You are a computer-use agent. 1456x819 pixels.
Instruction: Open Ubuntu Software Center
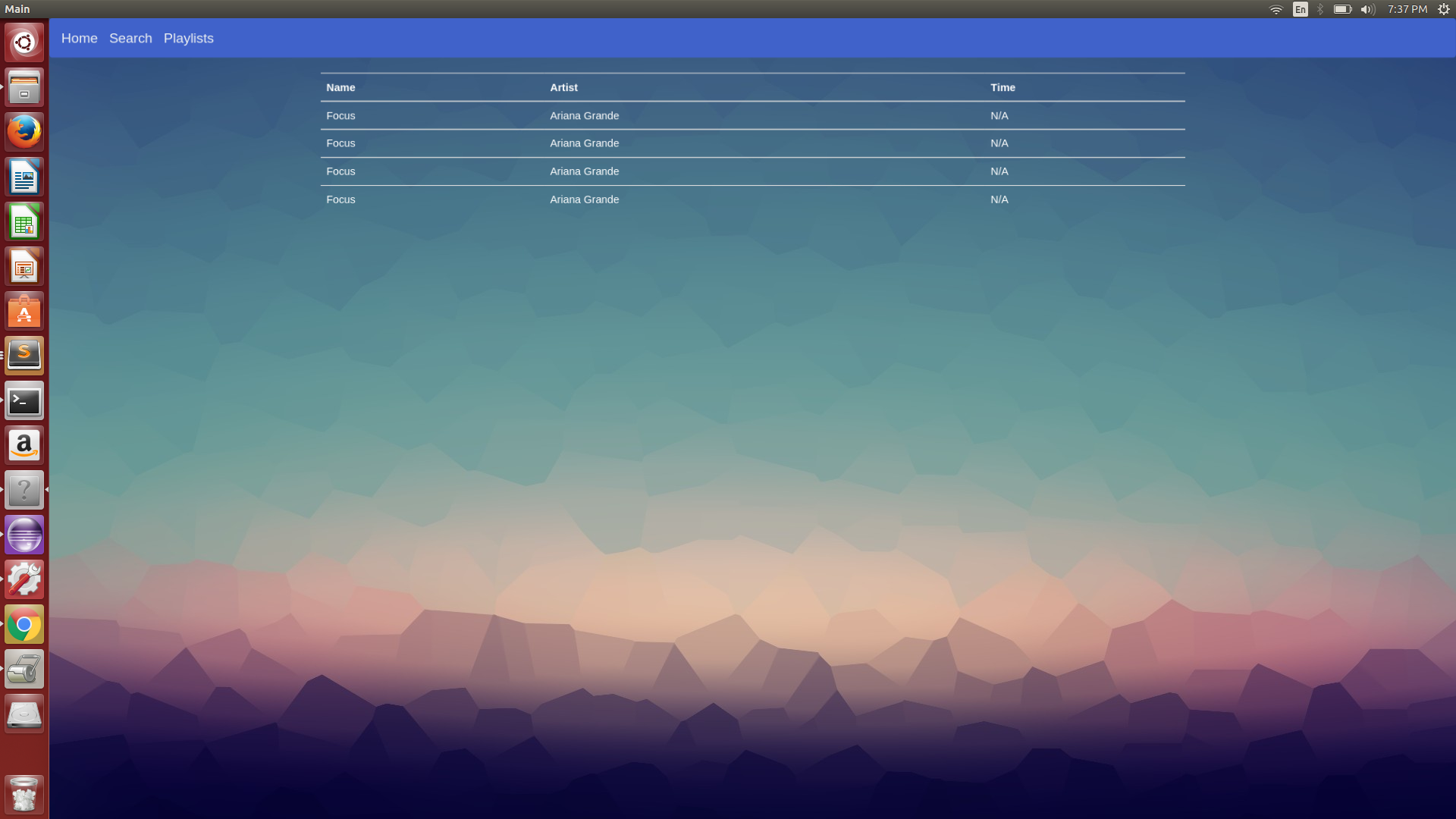point(24,312)
